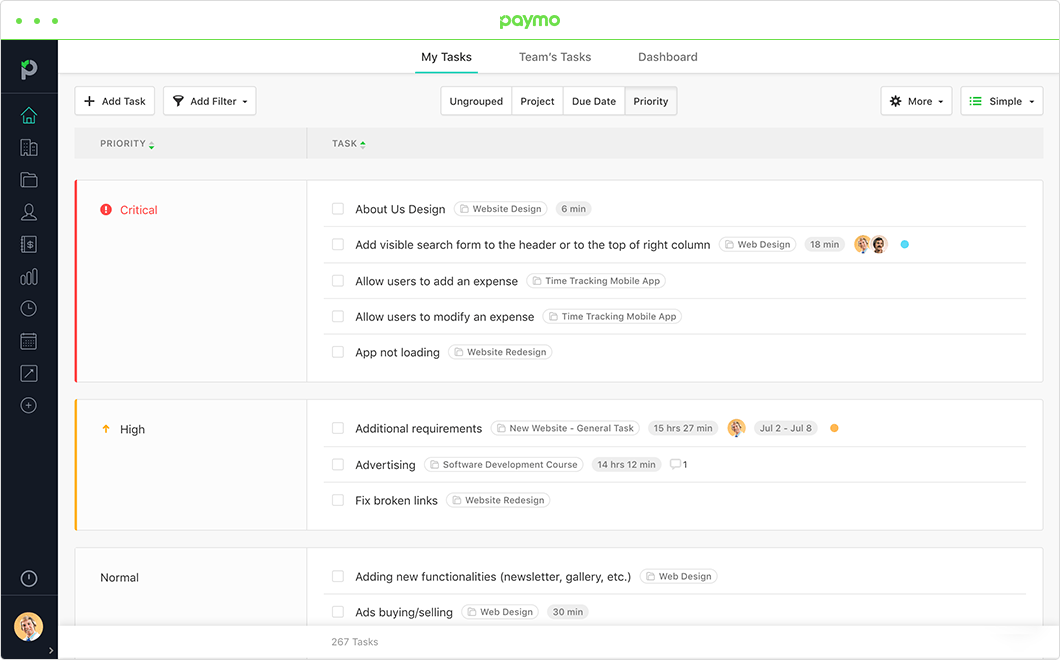Select the Clients icon in the sidebar
The width and height of the screenshot is (1060, 660).
(x=29, y=146)
